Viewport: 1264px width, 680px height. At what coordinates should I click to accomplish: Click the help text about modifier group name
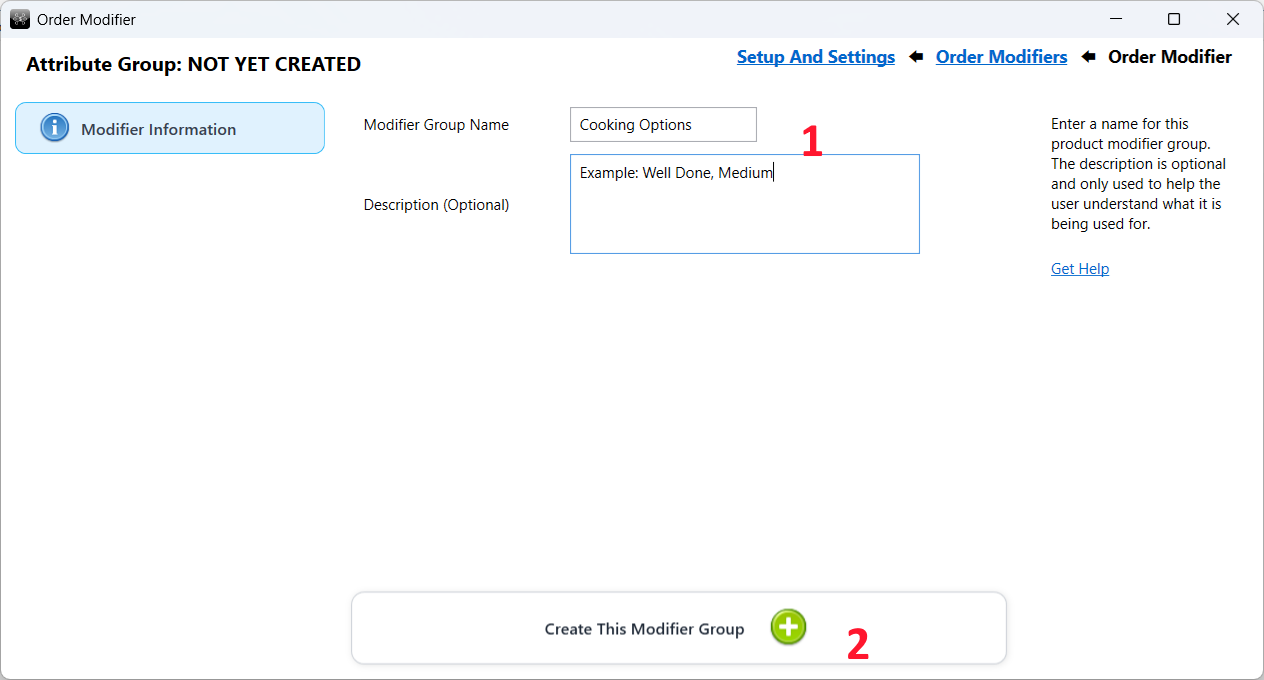(1138, 174)
